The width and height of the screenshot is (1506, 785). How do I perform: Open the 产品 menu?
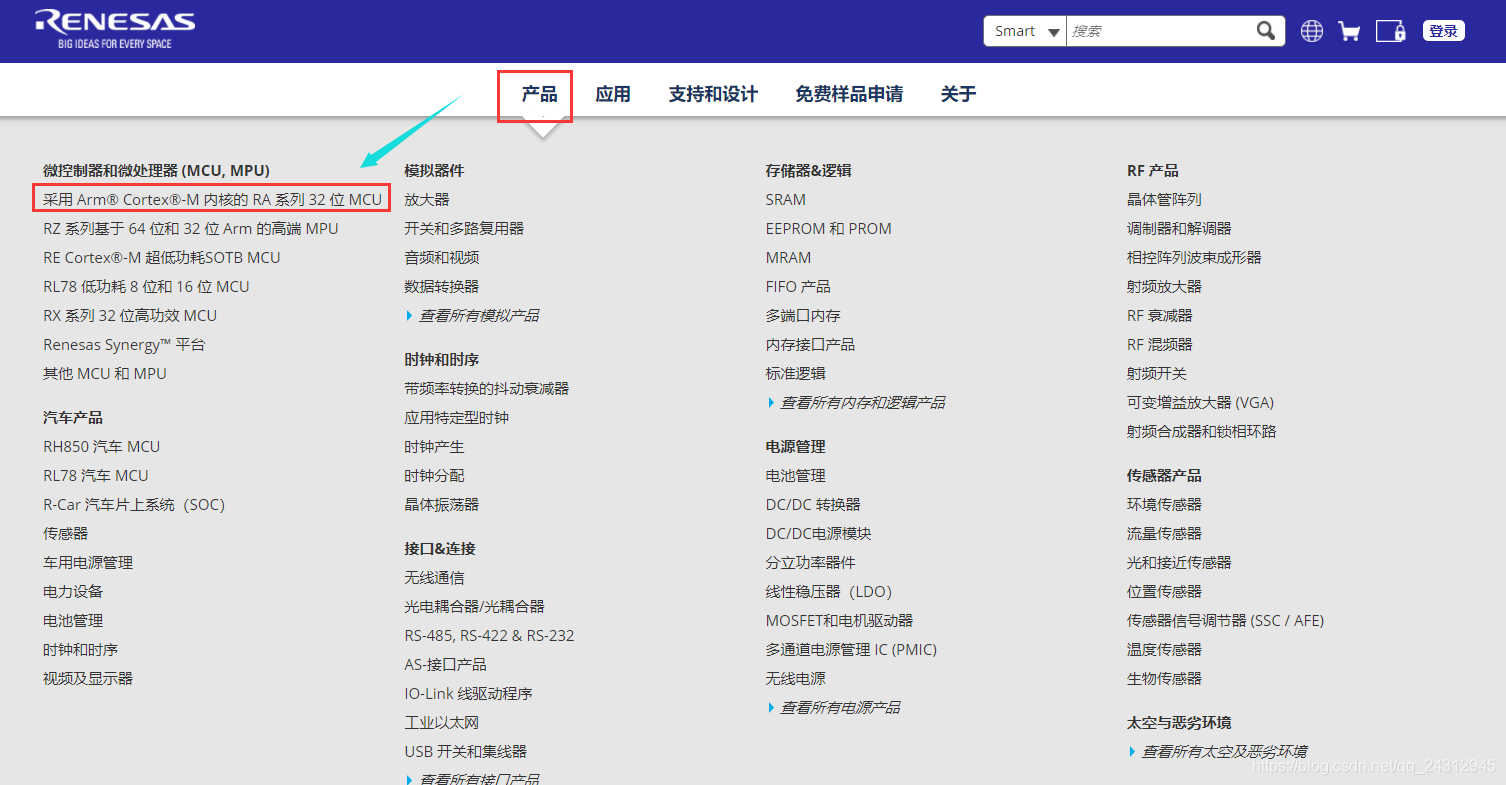(x=534, y=93)
